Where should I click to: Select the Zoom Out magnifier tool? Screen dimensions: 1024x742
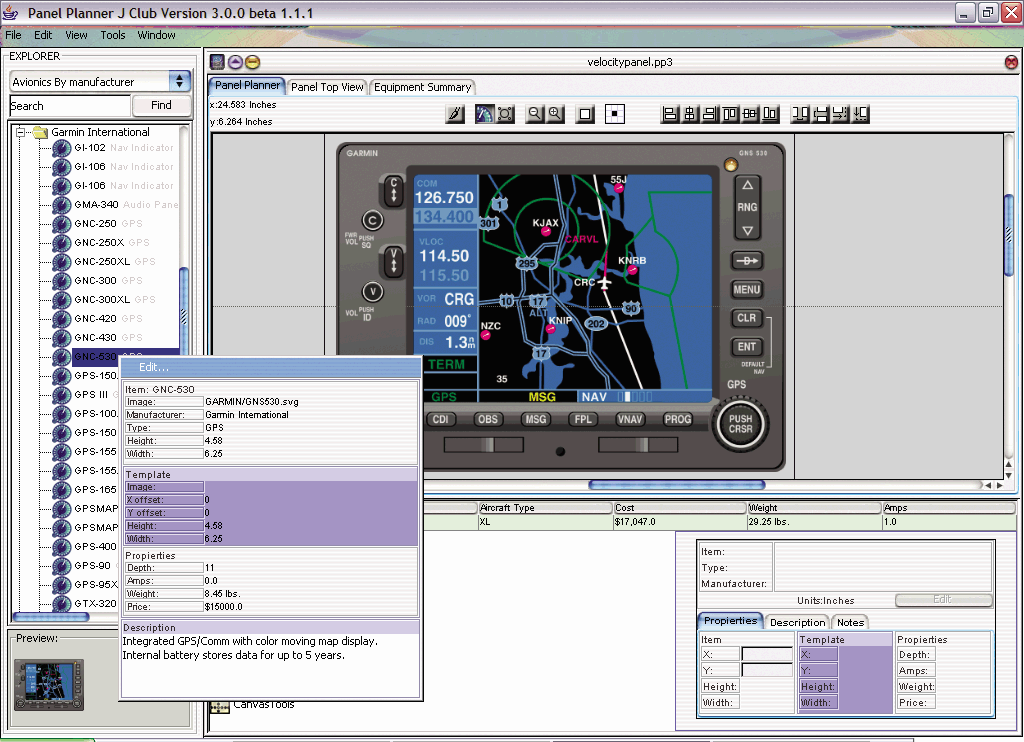click(x=534, y=114)
